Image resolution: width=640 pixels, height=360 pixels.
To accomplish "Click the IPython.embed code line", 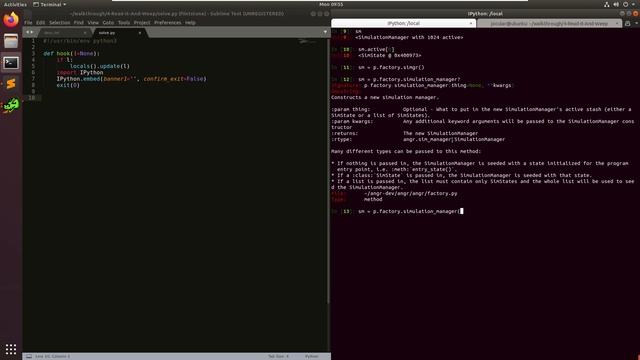I will click(x=131, y=79).
